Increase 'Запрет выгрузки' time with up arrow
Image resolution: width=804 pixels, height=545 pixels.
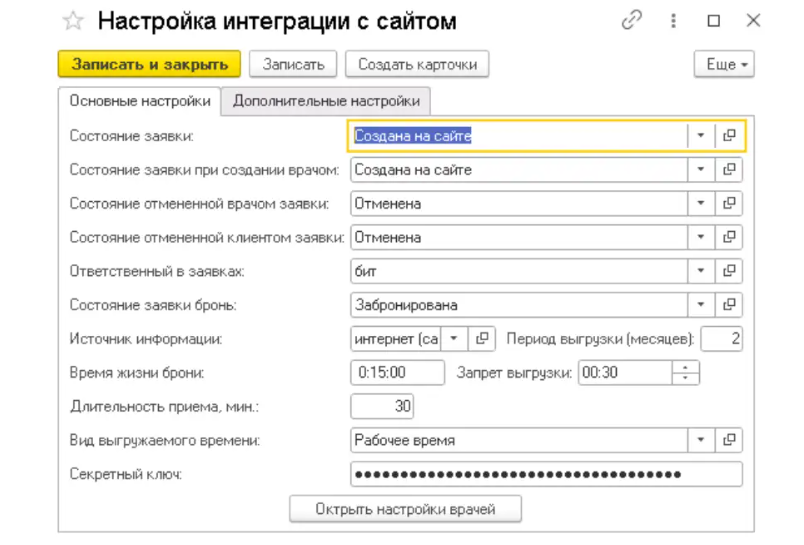[686, 367]
